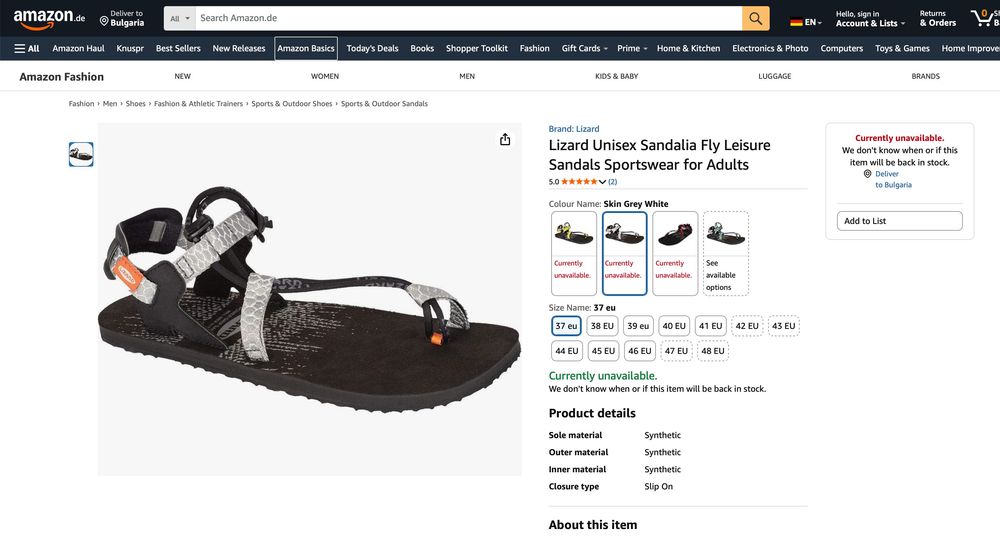Click the Amazon.de logo

[49, 19]
